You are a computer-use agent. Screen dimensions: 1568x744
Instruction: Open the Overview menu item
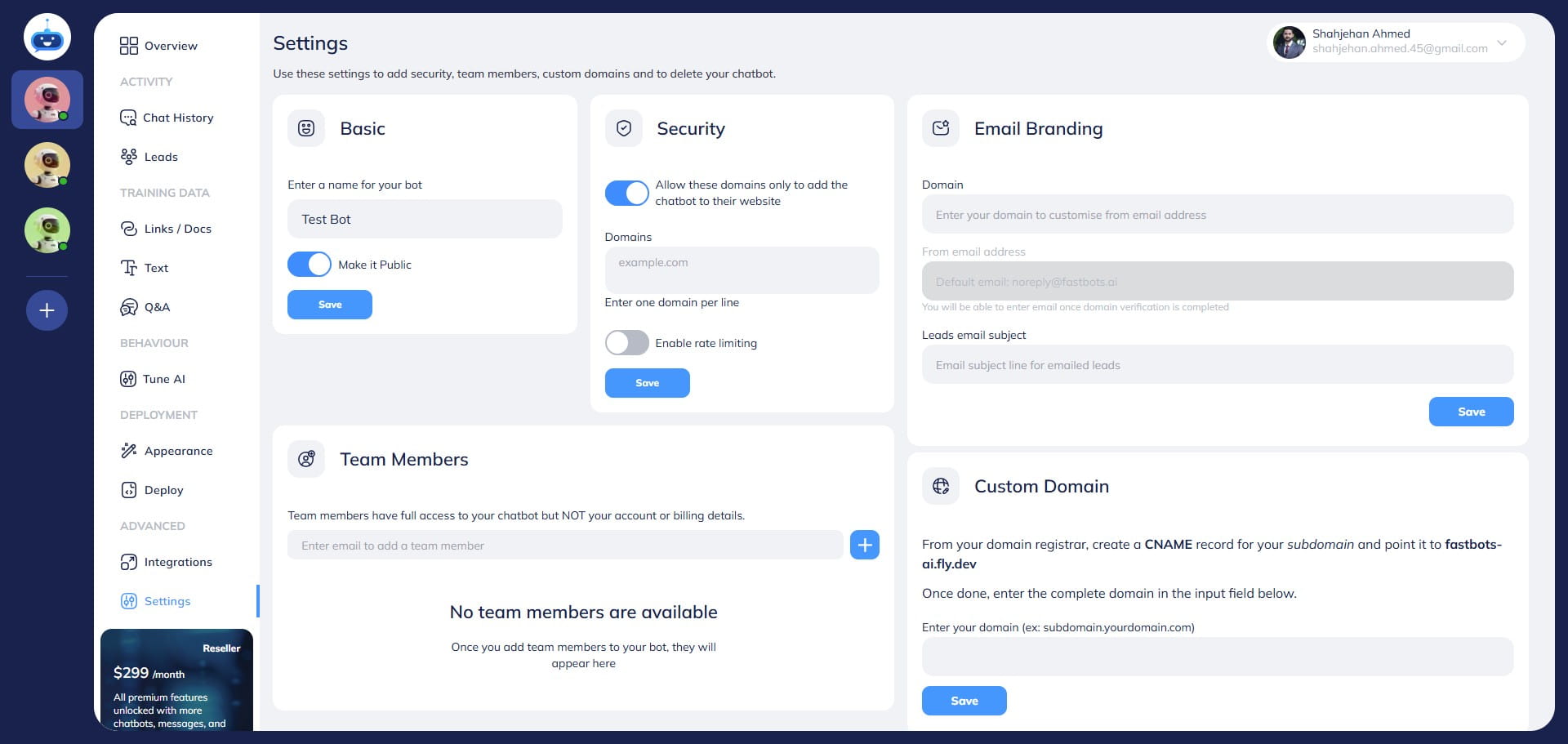pyautogui.click(x=171, y=46)
